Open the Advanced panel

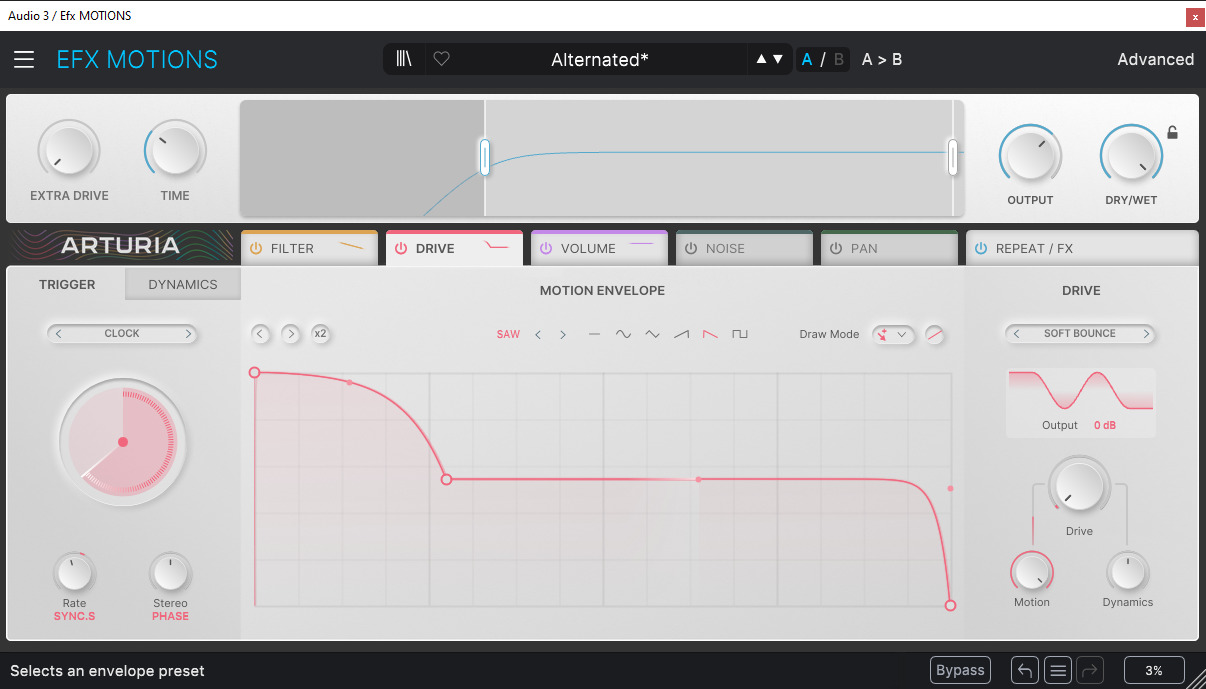click(x=1155, y=59)
